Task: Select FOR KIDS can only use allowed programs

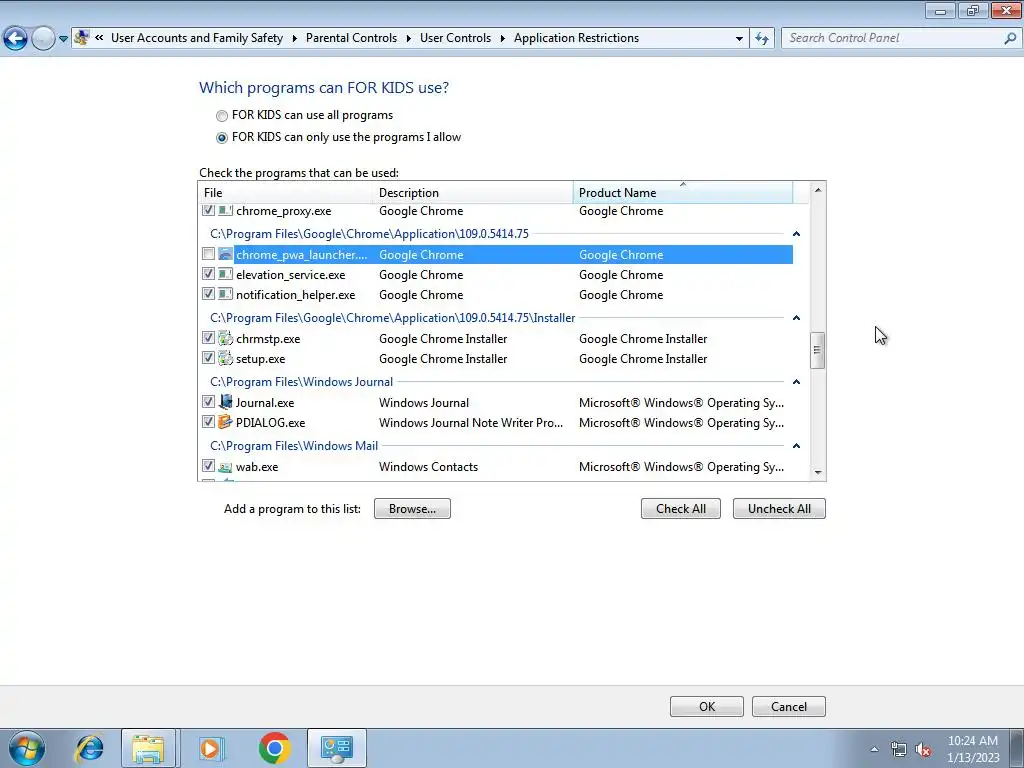Action: pyautogui.click(x=222, y=138)
